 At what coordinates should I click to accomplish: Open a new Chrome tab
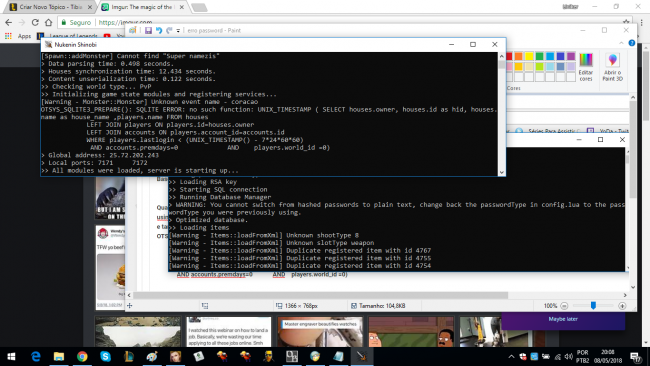[x=199, y=7]
